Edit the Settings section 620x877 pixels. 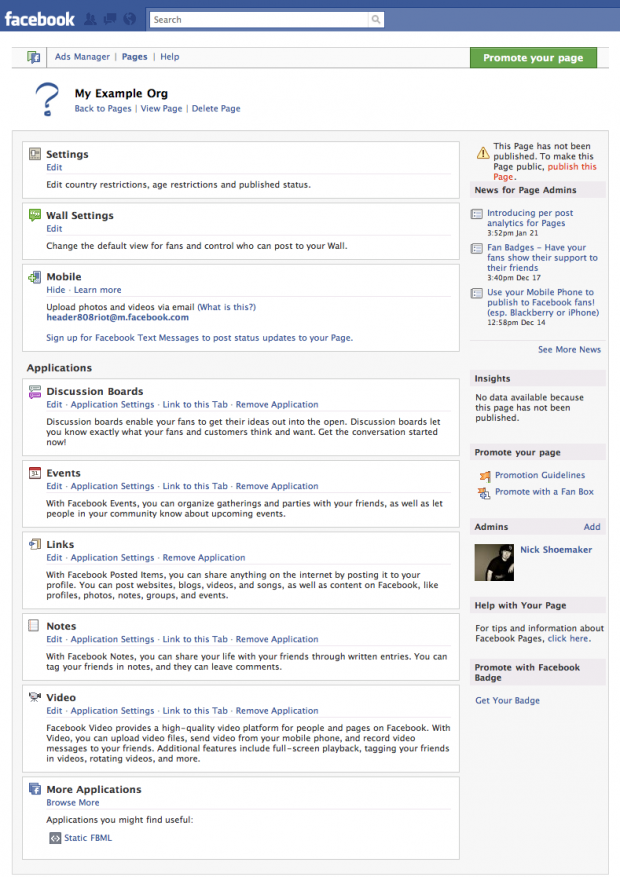(54, 167)
